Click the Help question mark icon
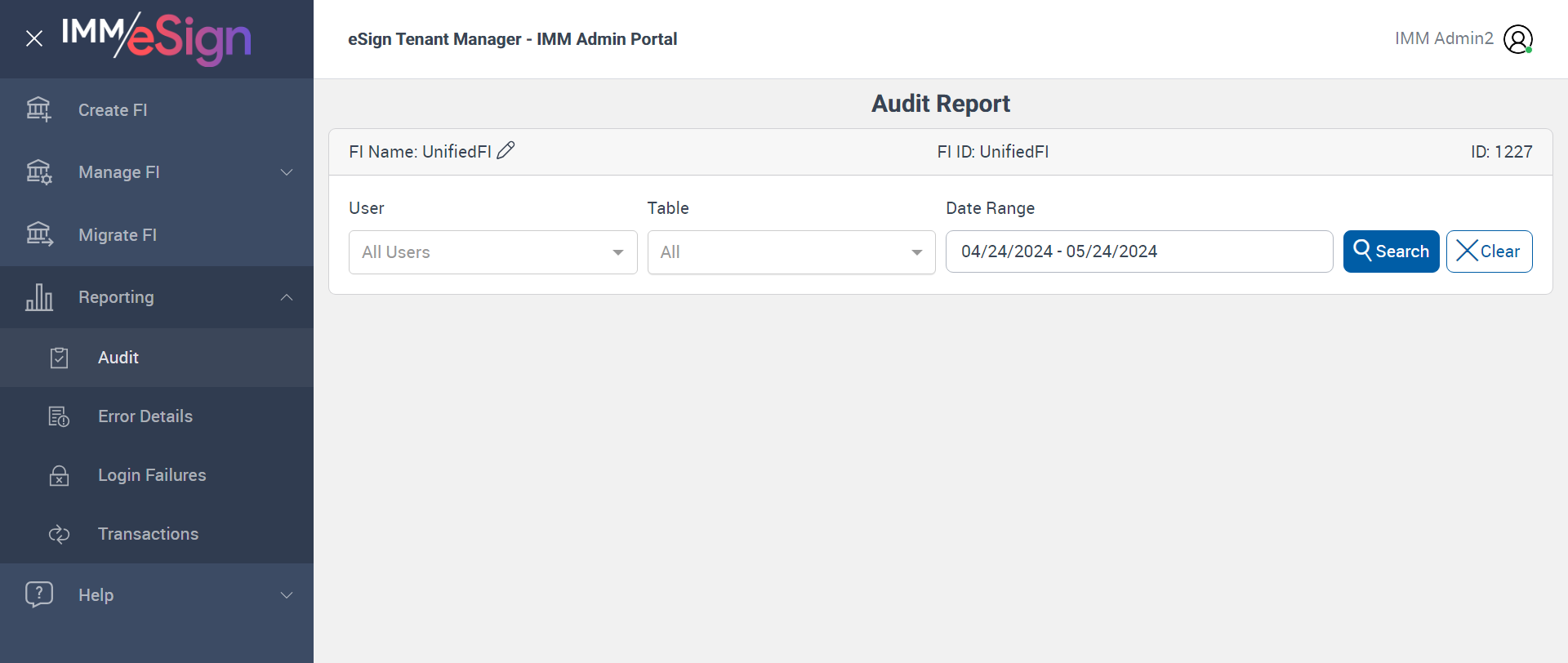This screenshot has width=1568, height=663. tap(38, 594)
